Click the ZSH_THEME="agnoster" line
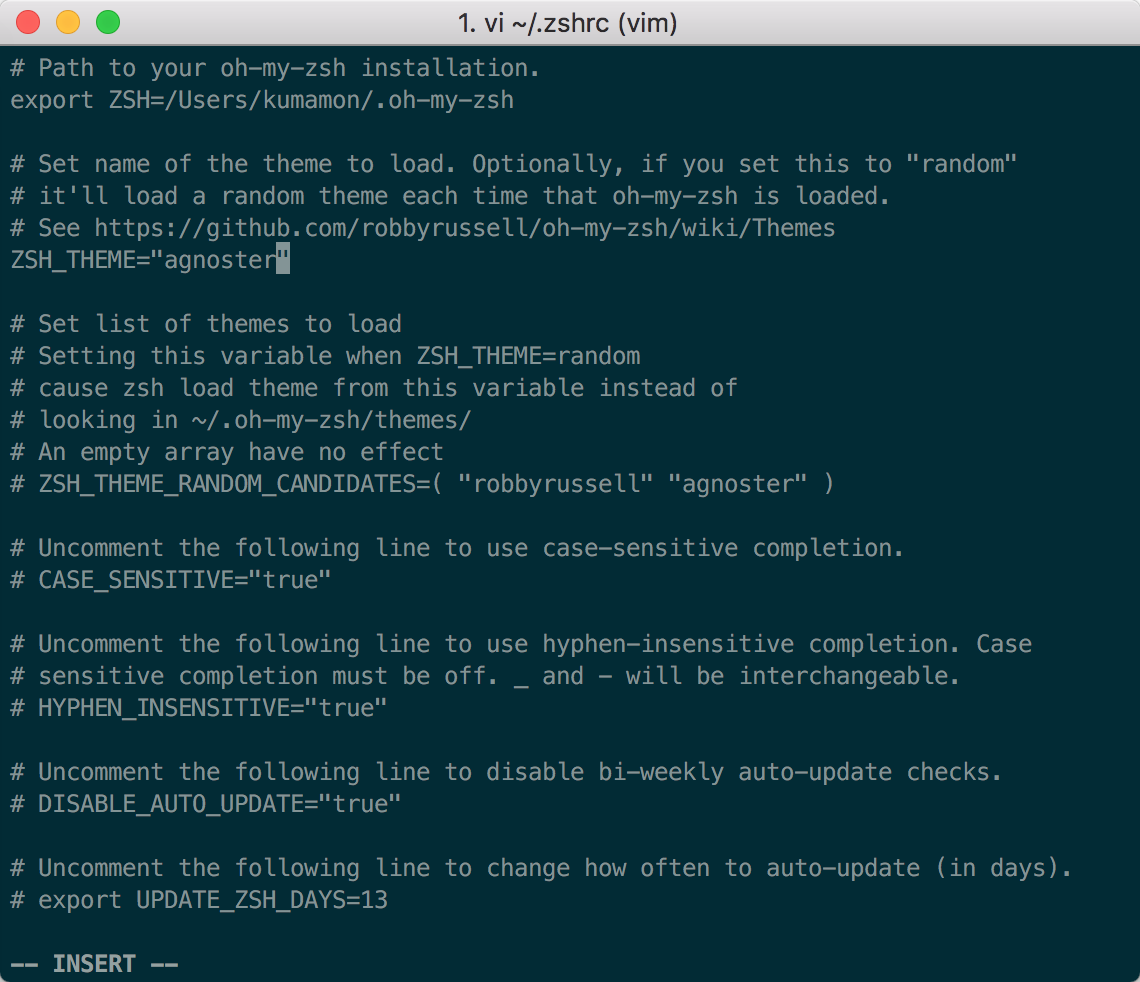 [x=145, y=259]
